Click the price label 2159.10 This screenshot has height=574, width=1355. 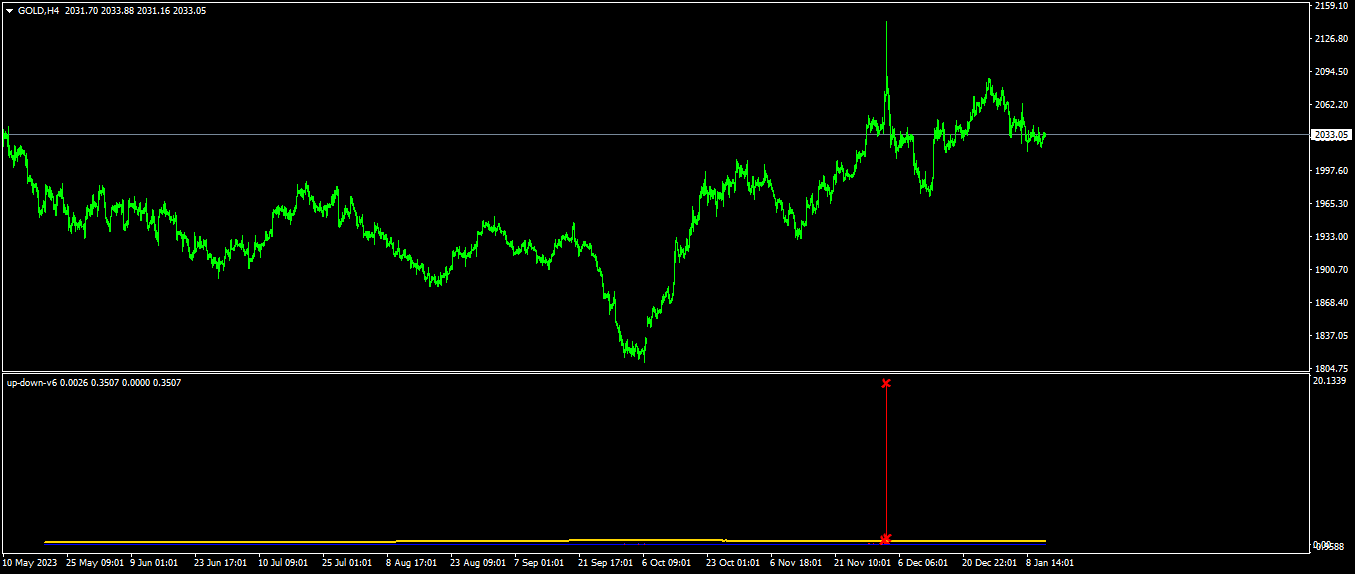click(1332, 6)
